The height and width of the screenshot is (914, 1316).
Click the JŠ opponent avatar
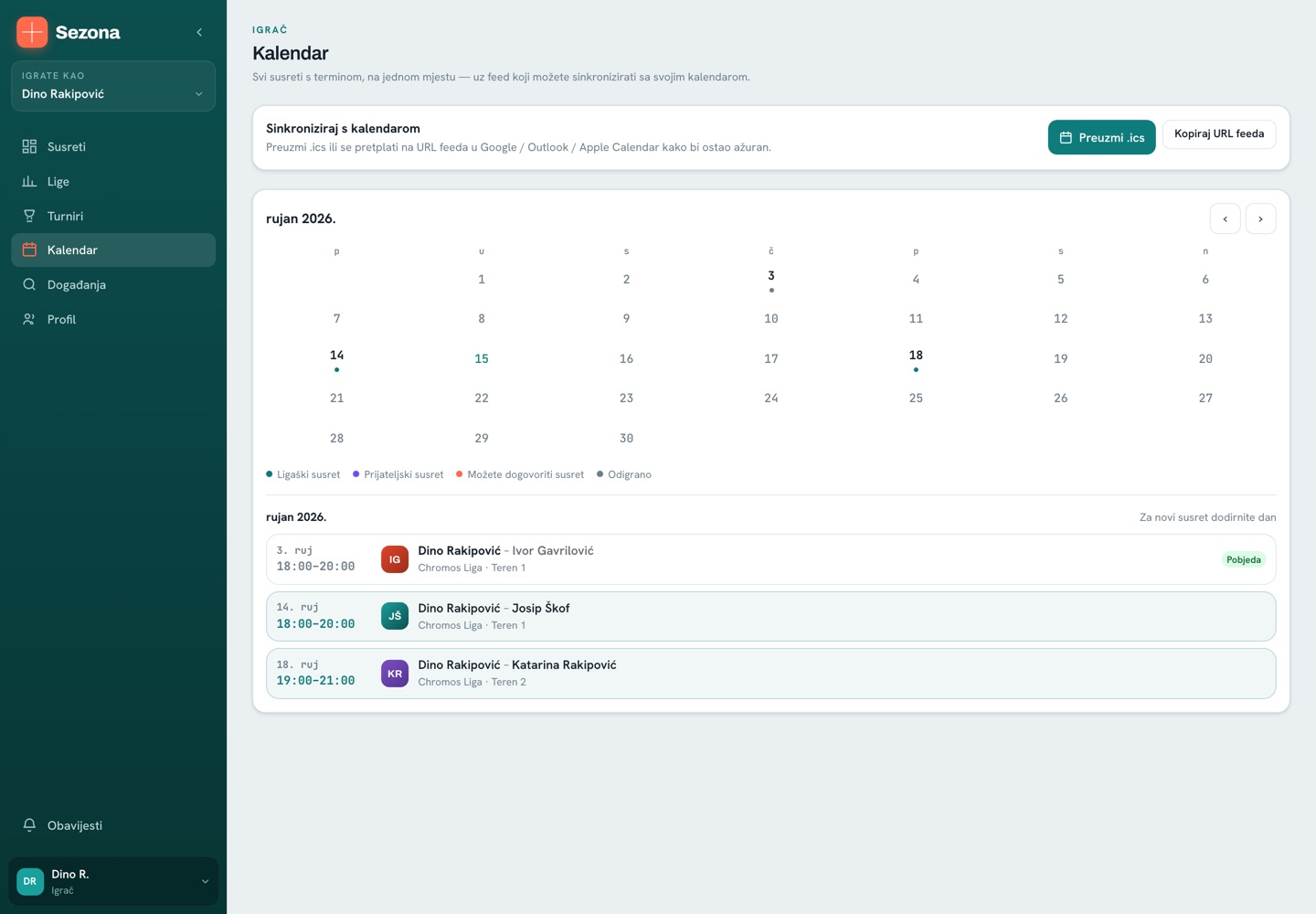pyautogui.click(x=395, y=616)
